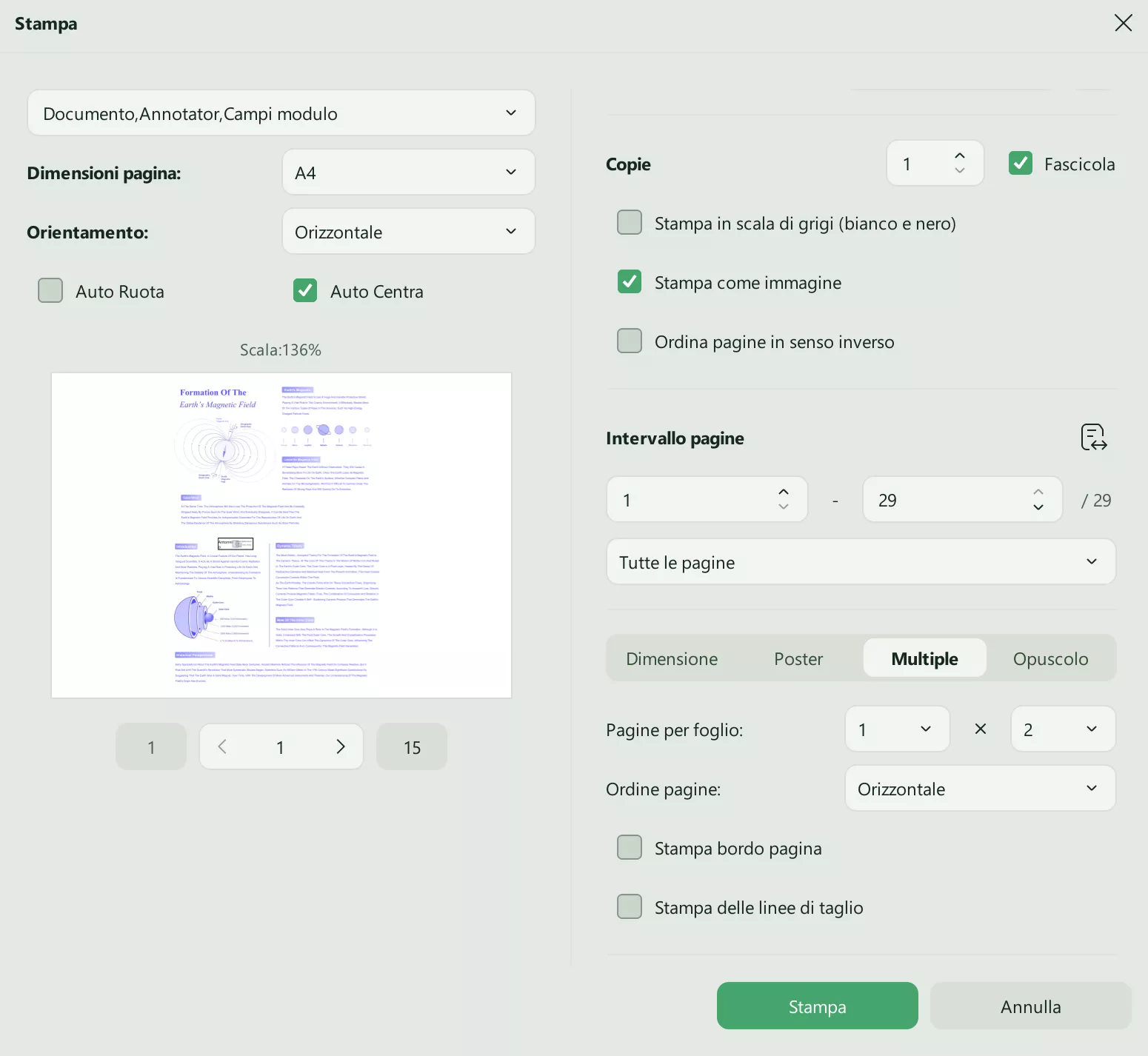This screenshot has height=1056, width=1148.
Task: Open the Dimensioni pagina A4 dropdown
Action: 408,173
